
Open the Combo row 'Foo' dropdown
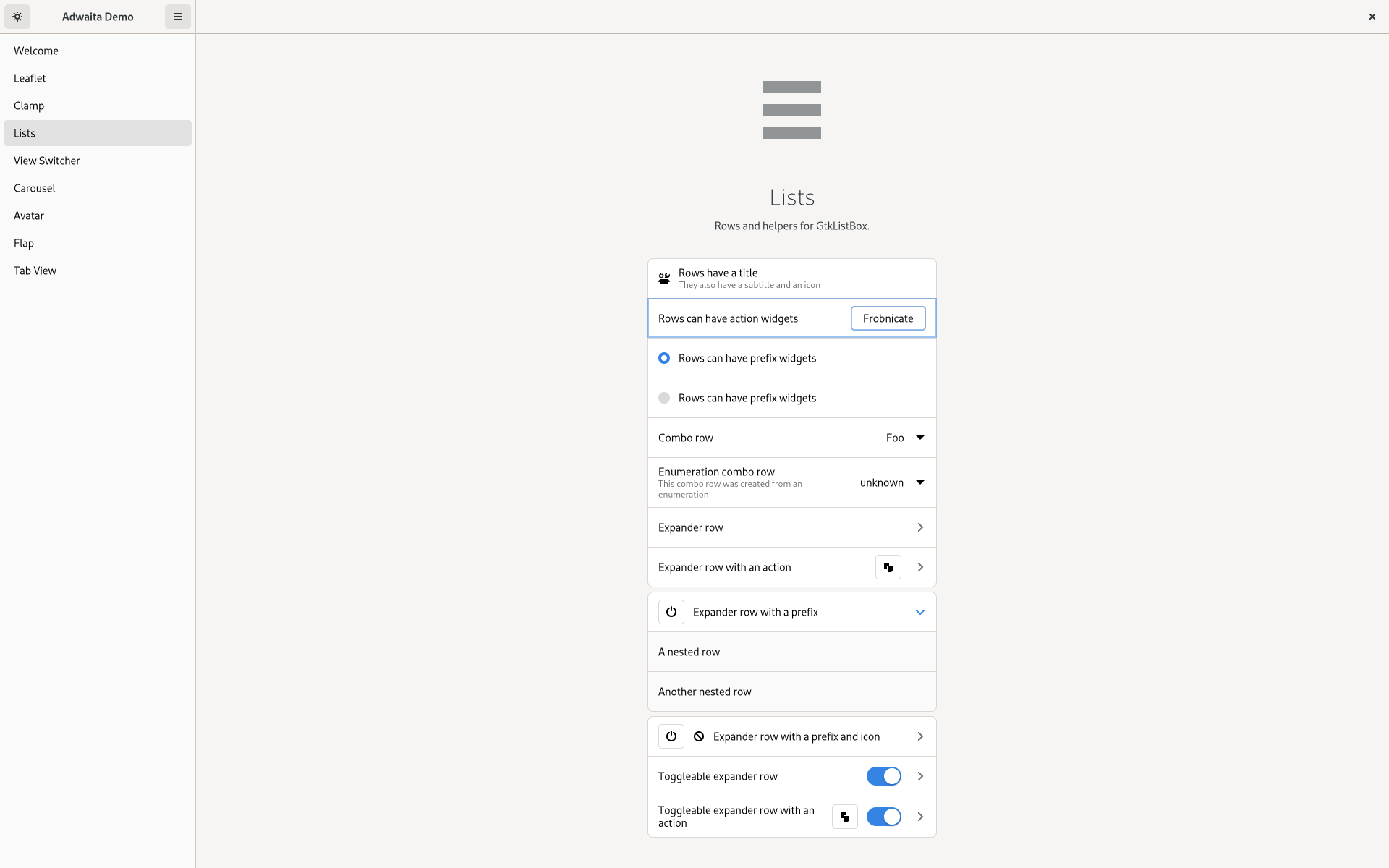click(905, 438)
